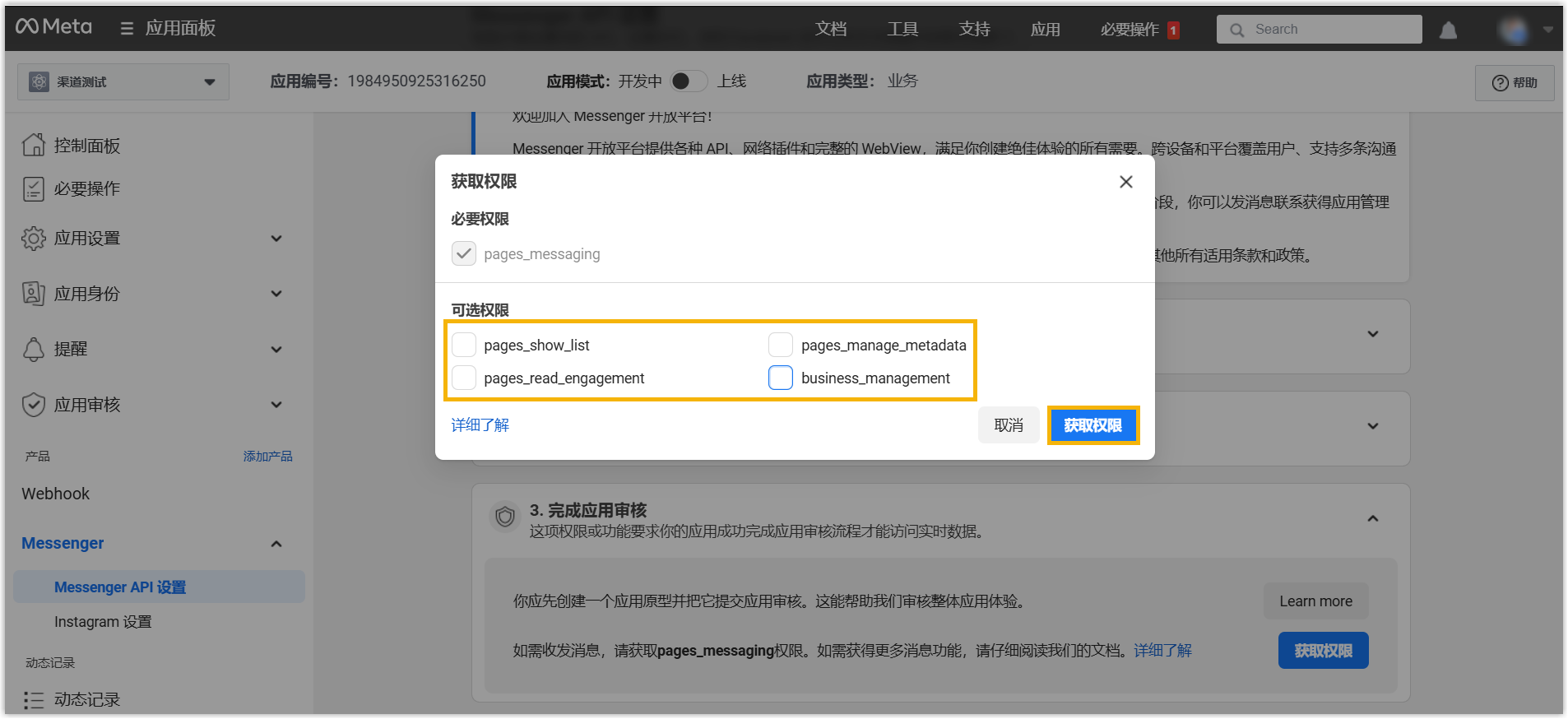Viewport: 1568px width, 719px height.
Task: Select Instagram 设置 in the sidebar
Action: pos(103,622)
